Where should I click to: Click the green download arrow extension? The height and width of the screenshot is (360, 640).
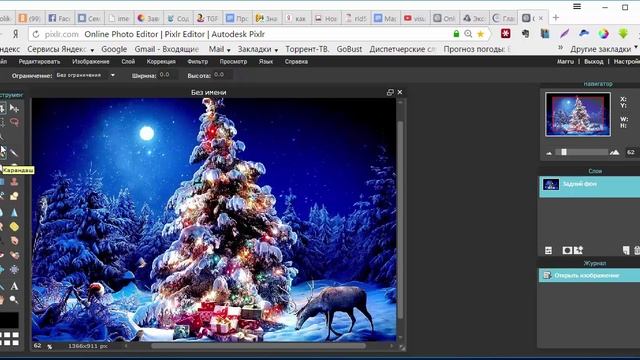point(623,34)
